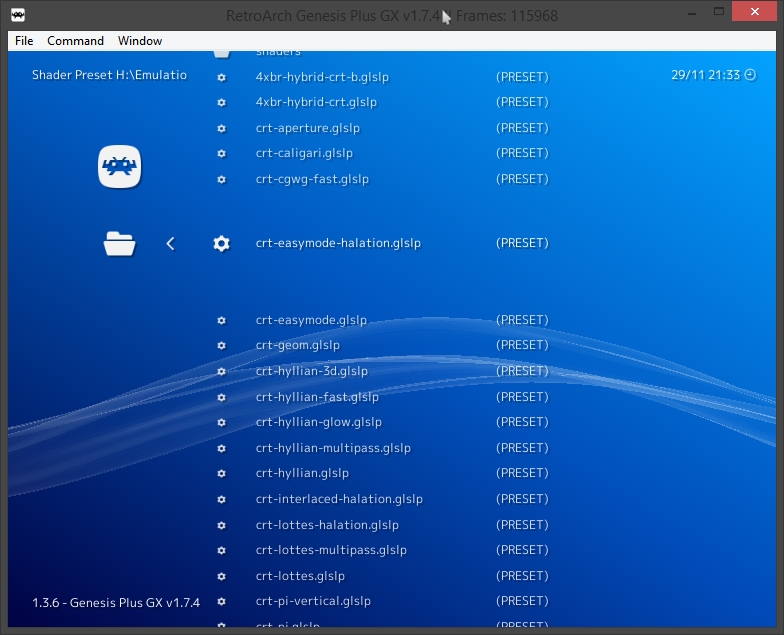Click gear icon beside crt-hyllian-3d.glslp
This screenshot has height=635, width=784.
222,372
